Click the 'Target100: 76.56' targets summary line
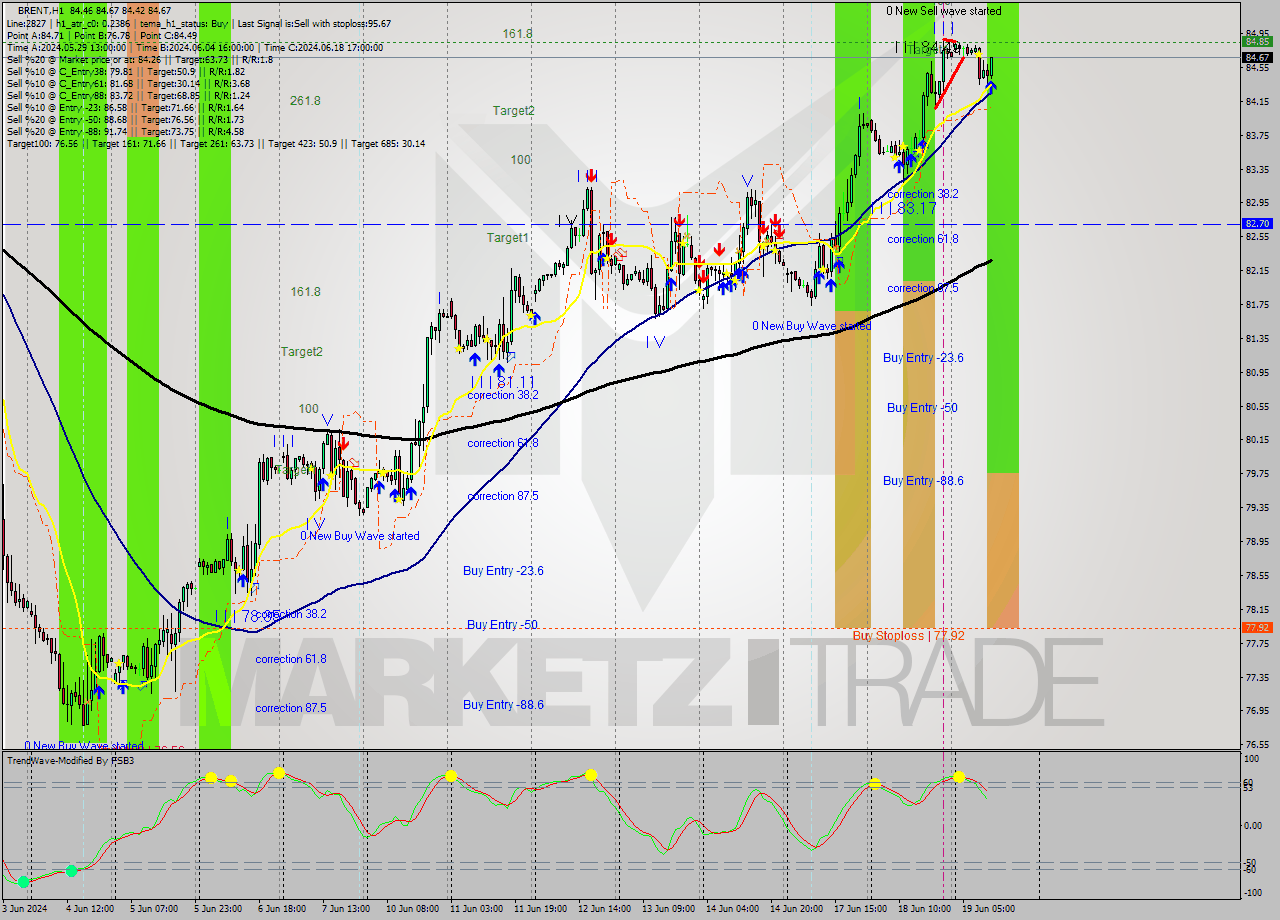 tap(215, 143)
